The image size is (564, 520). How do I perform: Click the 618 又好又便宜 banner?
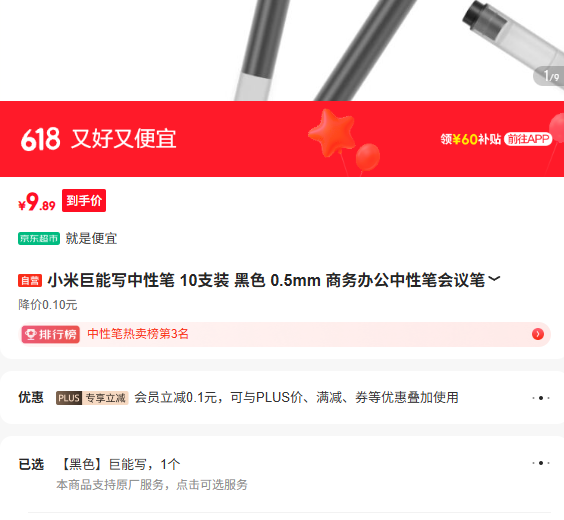coord(282,139)
